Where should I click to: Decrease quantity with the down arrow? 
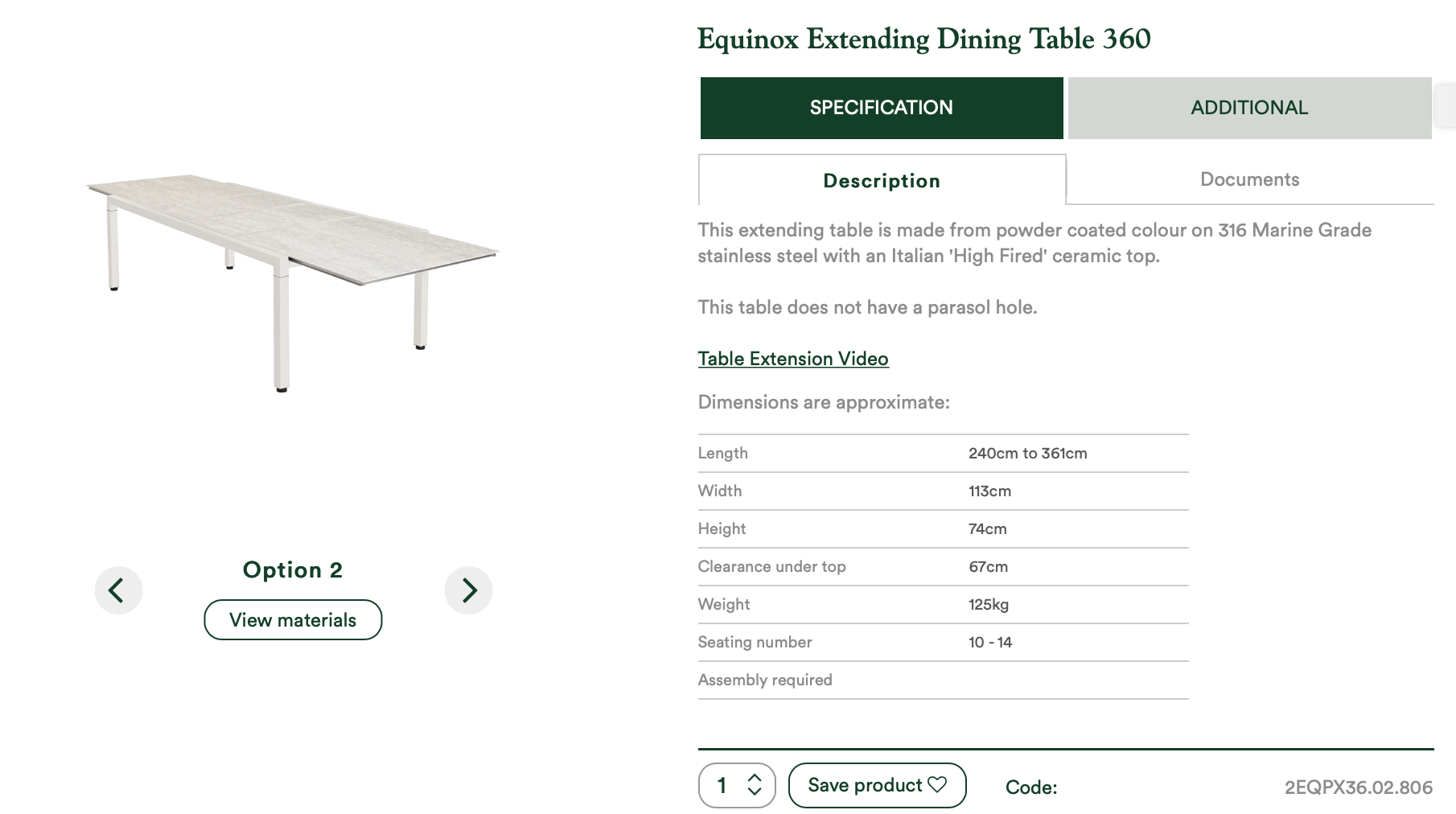coord(755,791)
